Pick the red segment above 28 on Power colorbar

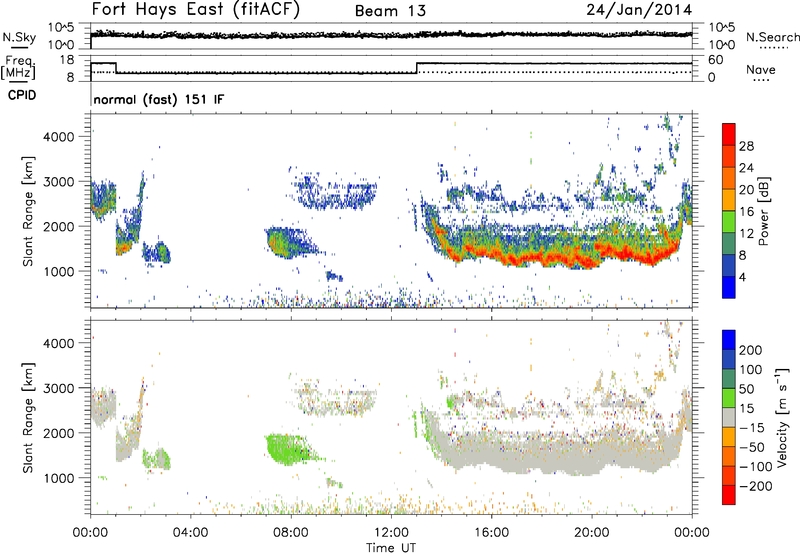pyautogui.click(x=729, y=135)
